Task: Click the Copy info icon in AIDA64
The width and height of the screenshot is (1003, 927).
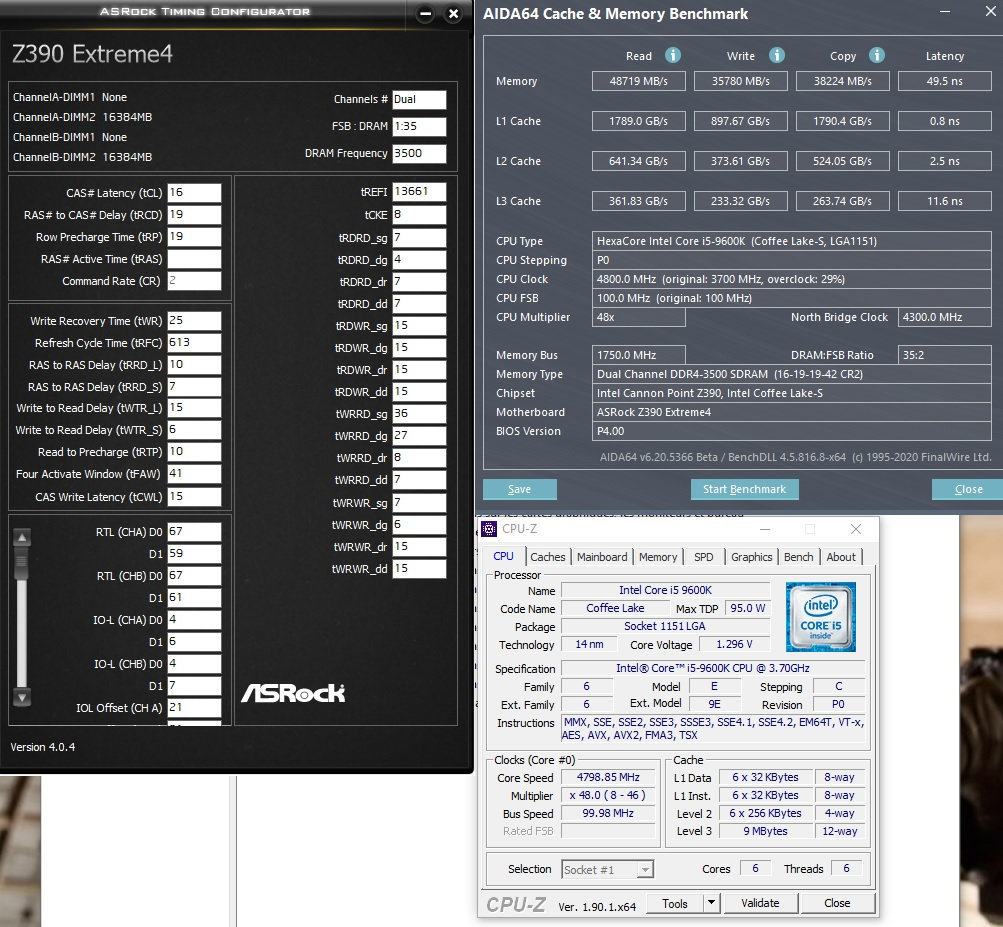Action: [876, 56]
